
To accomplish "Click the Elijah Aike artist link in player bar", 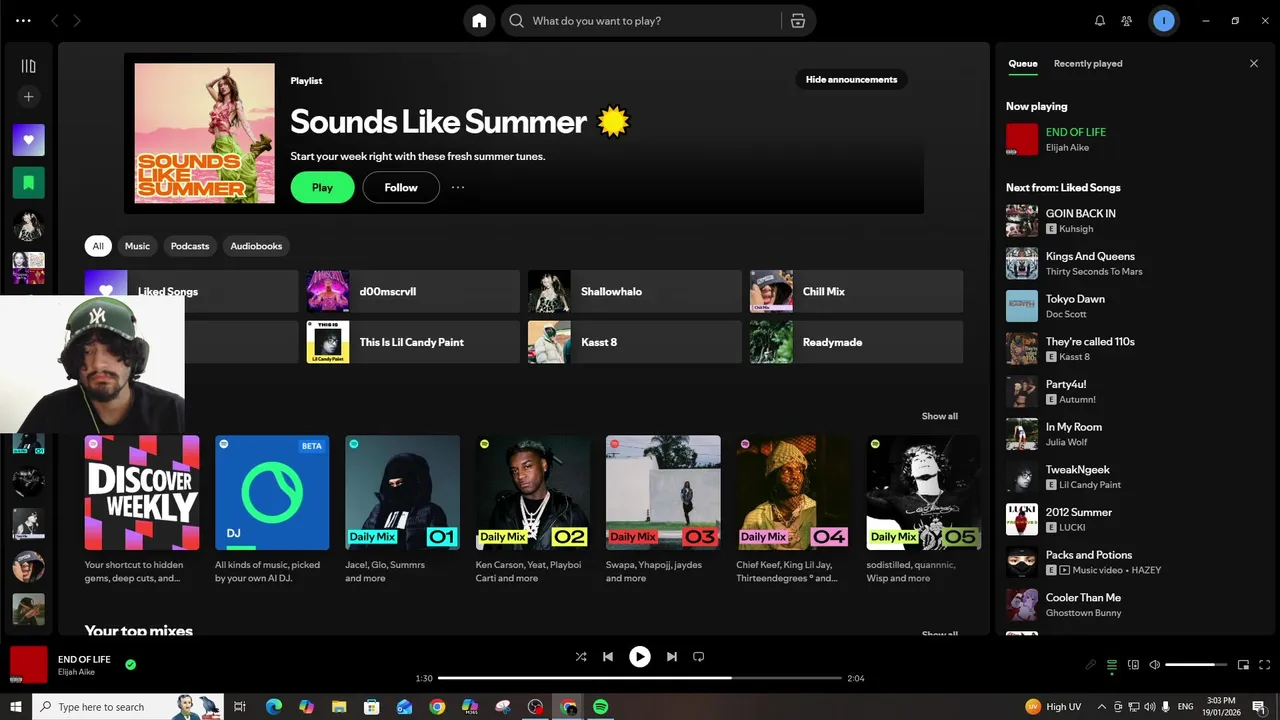I will pyautogui.click(x=76, y=672).
